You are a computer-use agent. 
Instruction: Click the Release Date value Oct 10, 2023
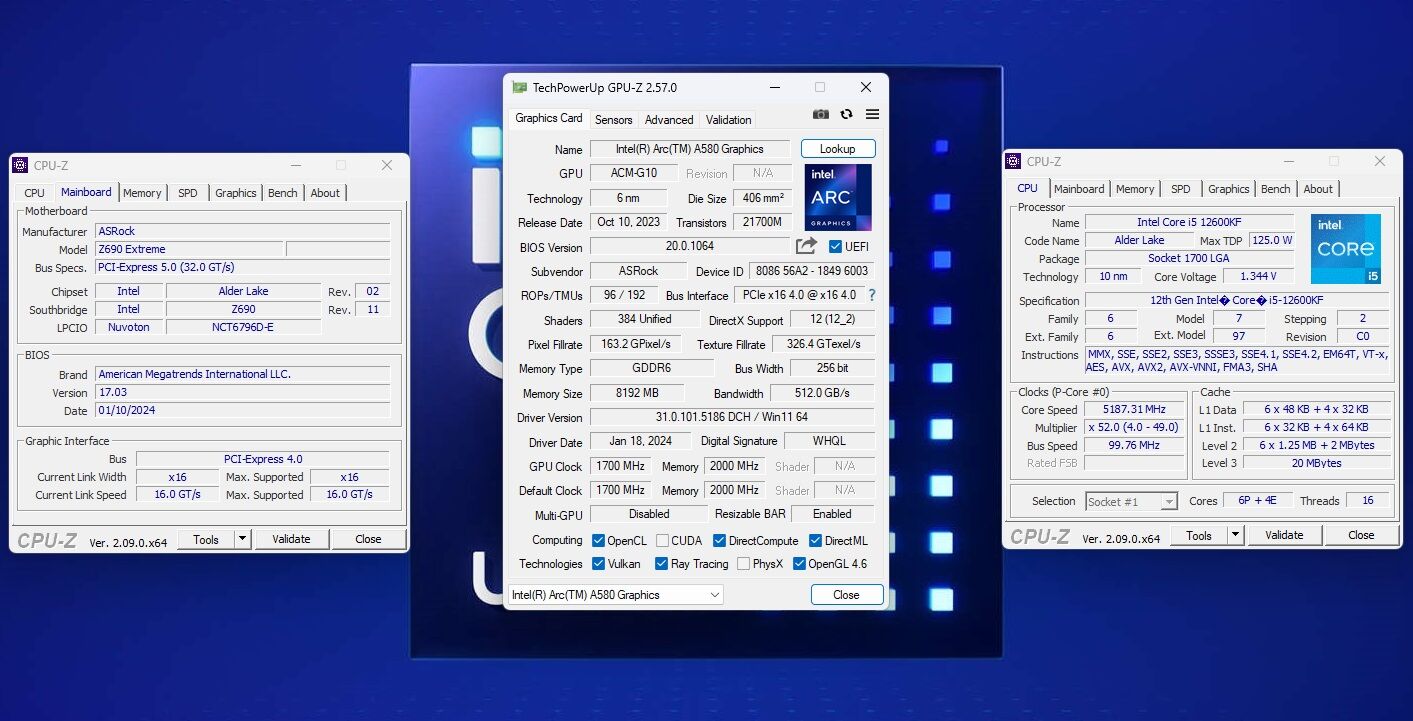[628, 222]
